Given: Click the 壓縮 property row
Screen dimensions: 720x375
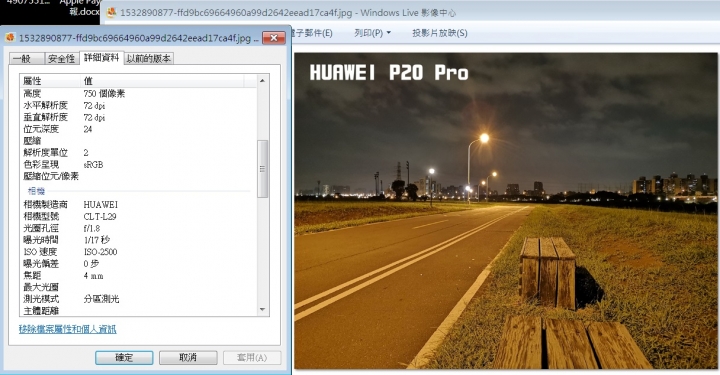Looking at the screenshot, I should pyautogui.click(x=138, y=141).
